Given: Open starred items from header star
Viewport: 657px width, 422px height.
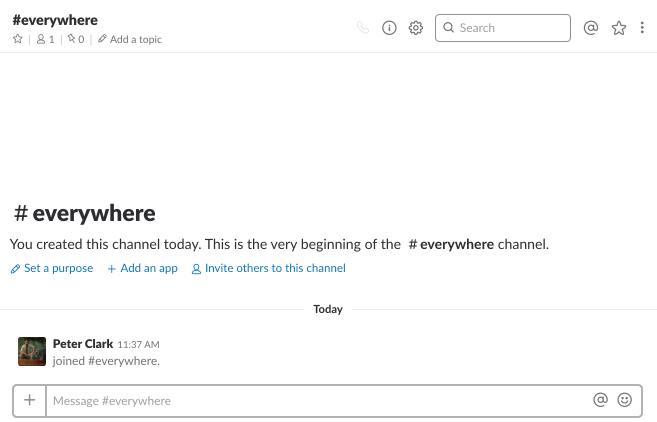Looking at the screenshot, I should click(x=619, y=28).
